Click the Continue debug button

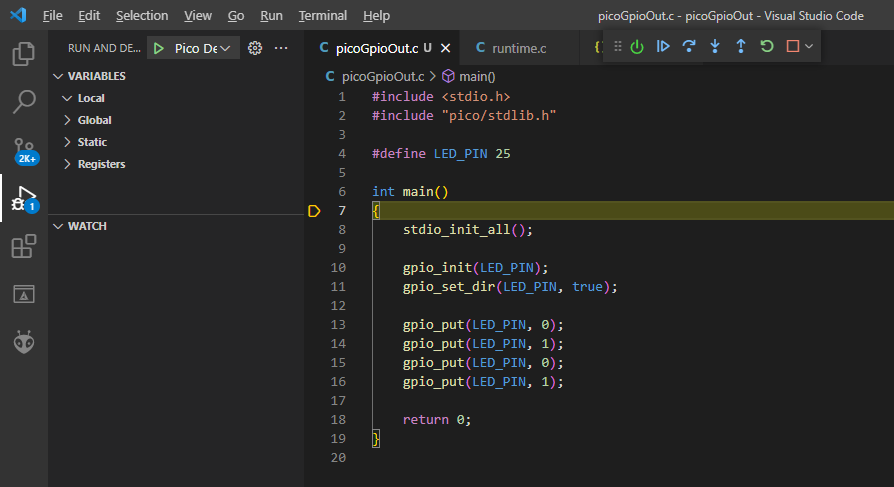click(662, 47)
